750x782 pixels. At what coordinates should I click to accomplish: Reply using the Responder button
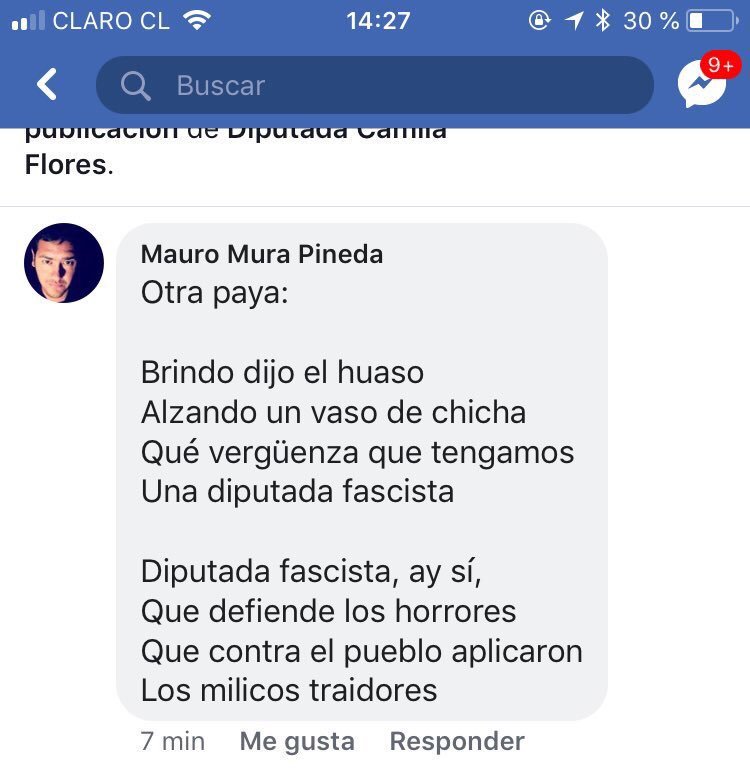[x=457, y=741]
